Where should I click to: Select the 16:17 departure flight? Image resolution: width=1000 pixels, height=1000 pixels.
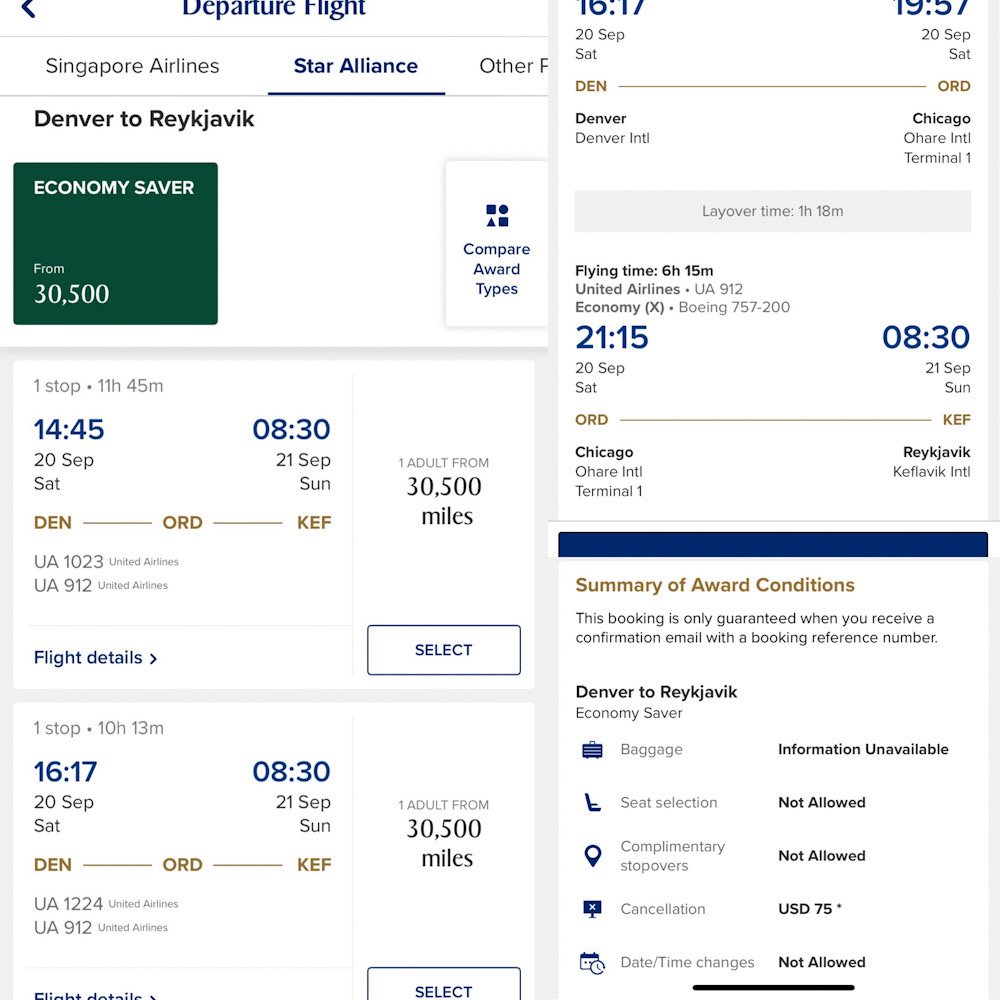tap(443, 988)
